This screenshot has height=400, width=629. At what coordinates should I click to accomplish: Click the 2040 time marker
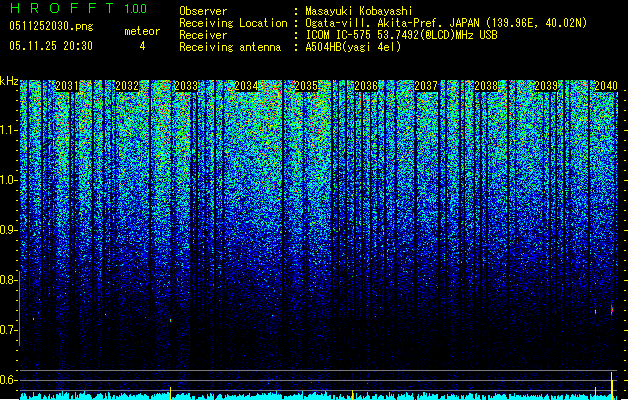[606, 86]
